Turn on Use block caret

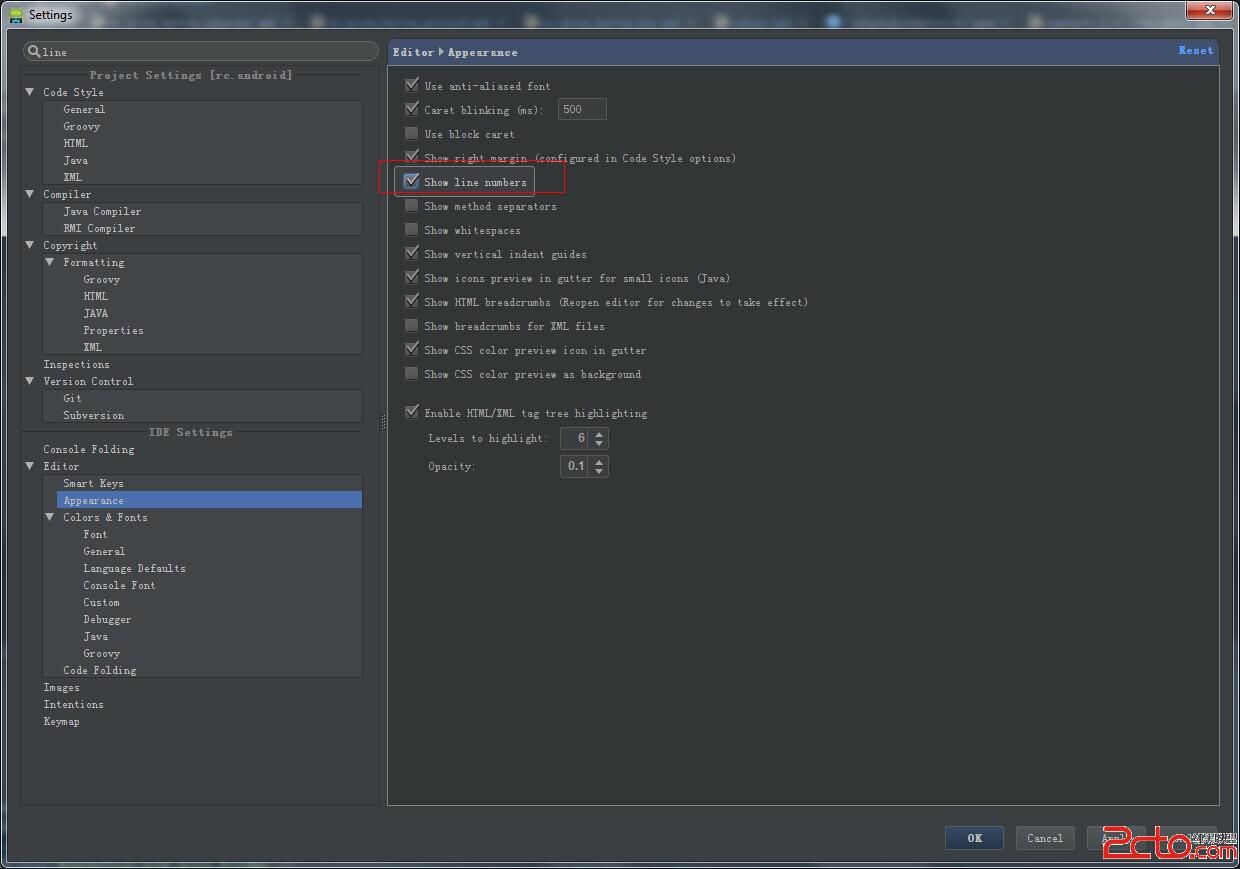coord(411,133)
